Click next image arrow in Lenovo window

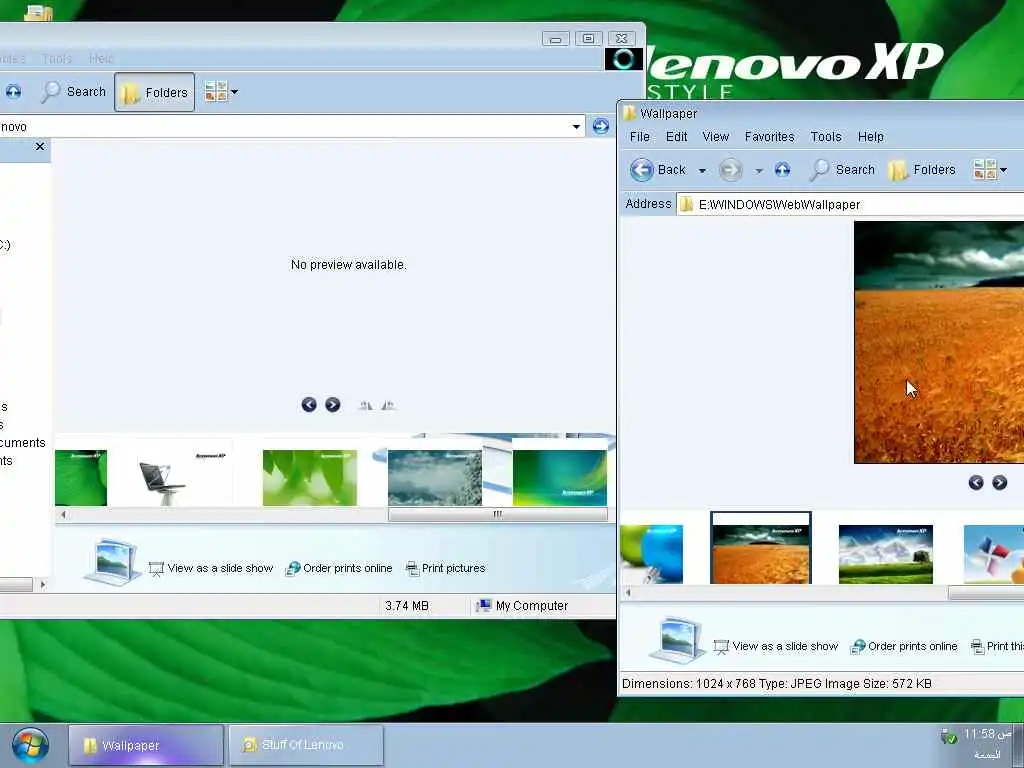pos(332,405)
